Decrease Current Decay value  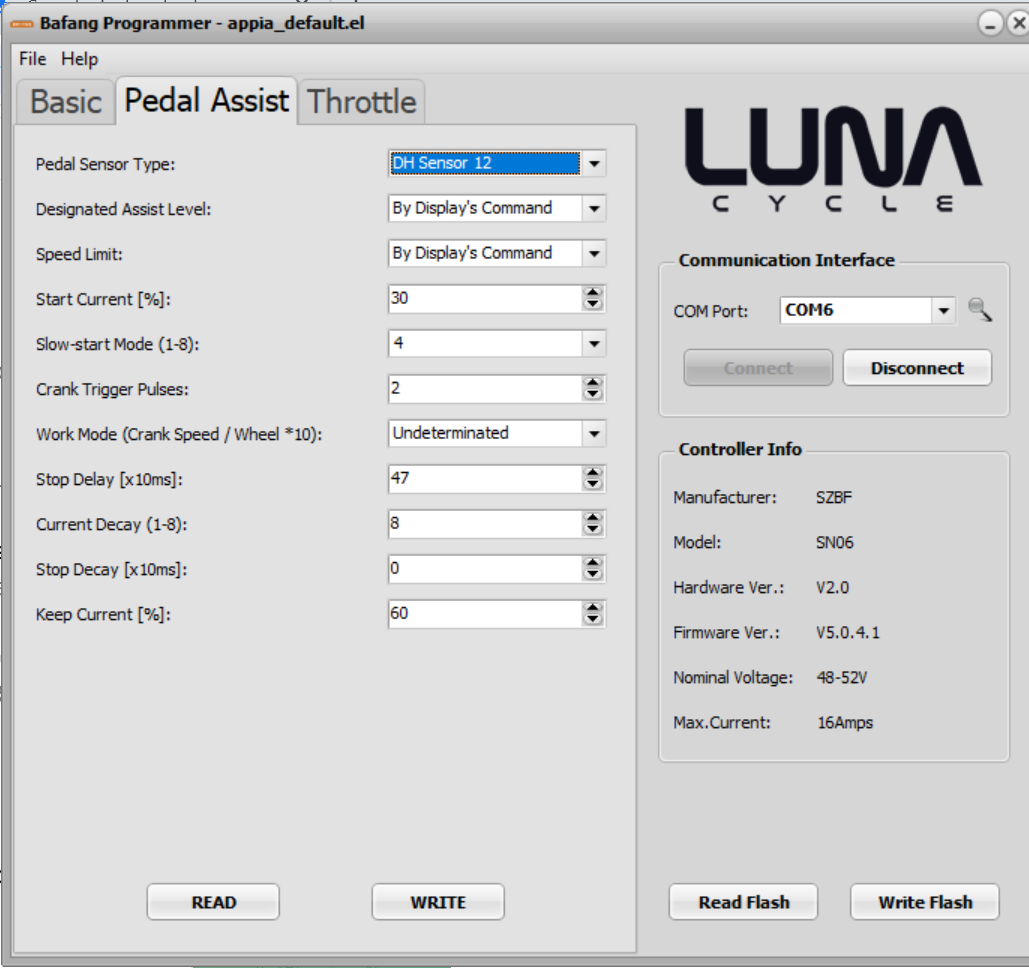[593, 530]
